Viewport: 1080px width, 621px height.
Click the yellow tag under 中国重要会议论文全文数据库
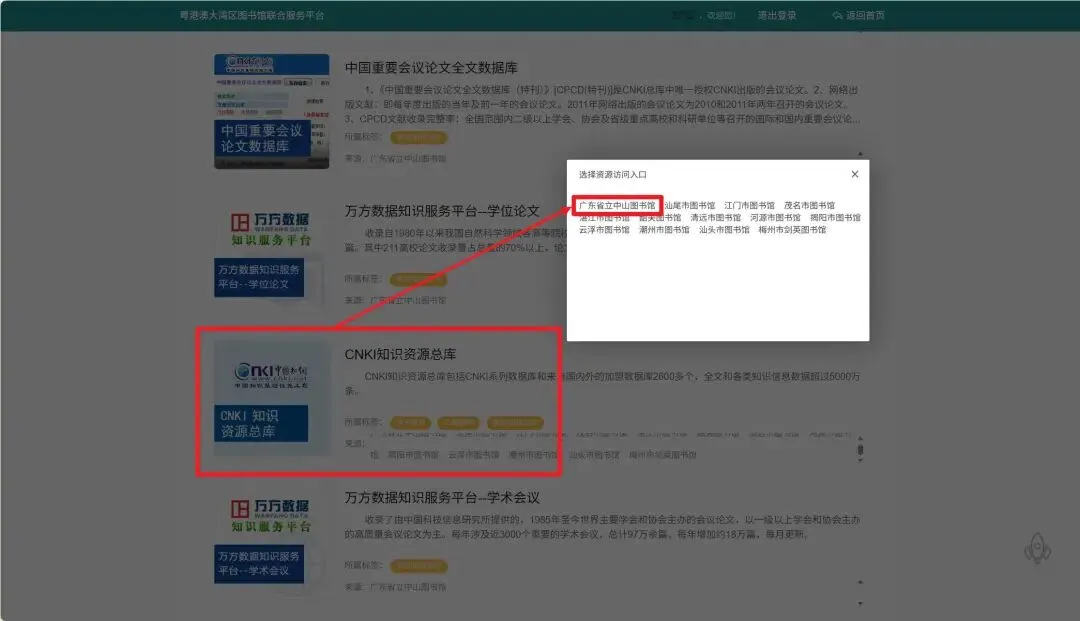pyautogui.click(x=419, y=137)
